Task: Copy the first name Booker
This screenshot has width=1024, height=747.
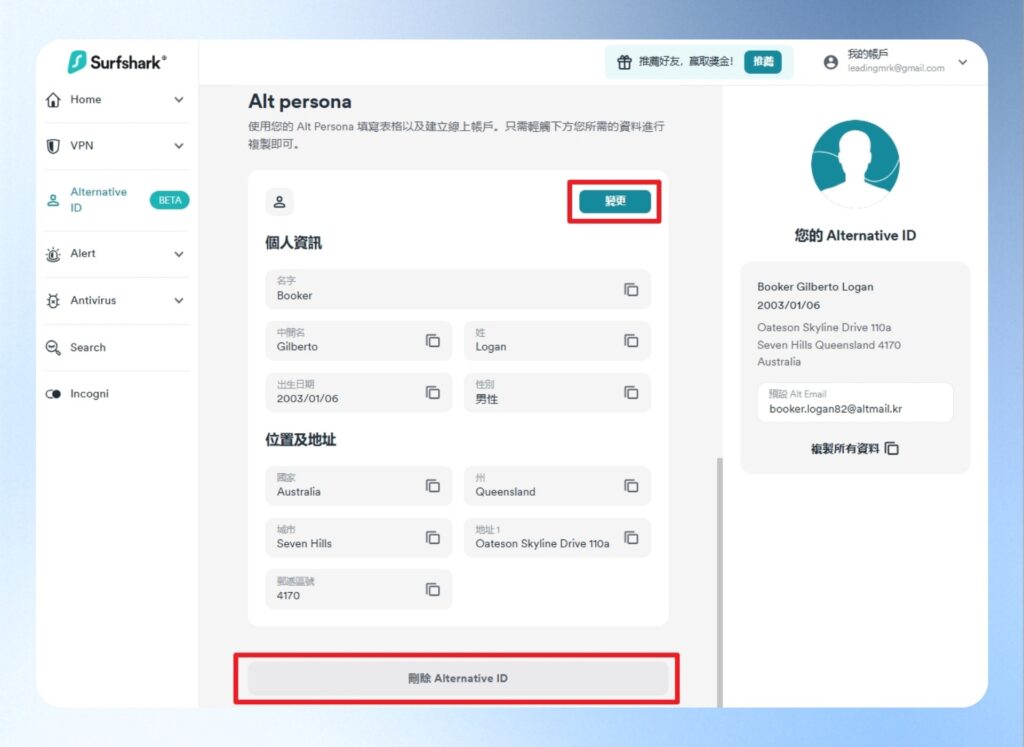Action: point(631,289)
